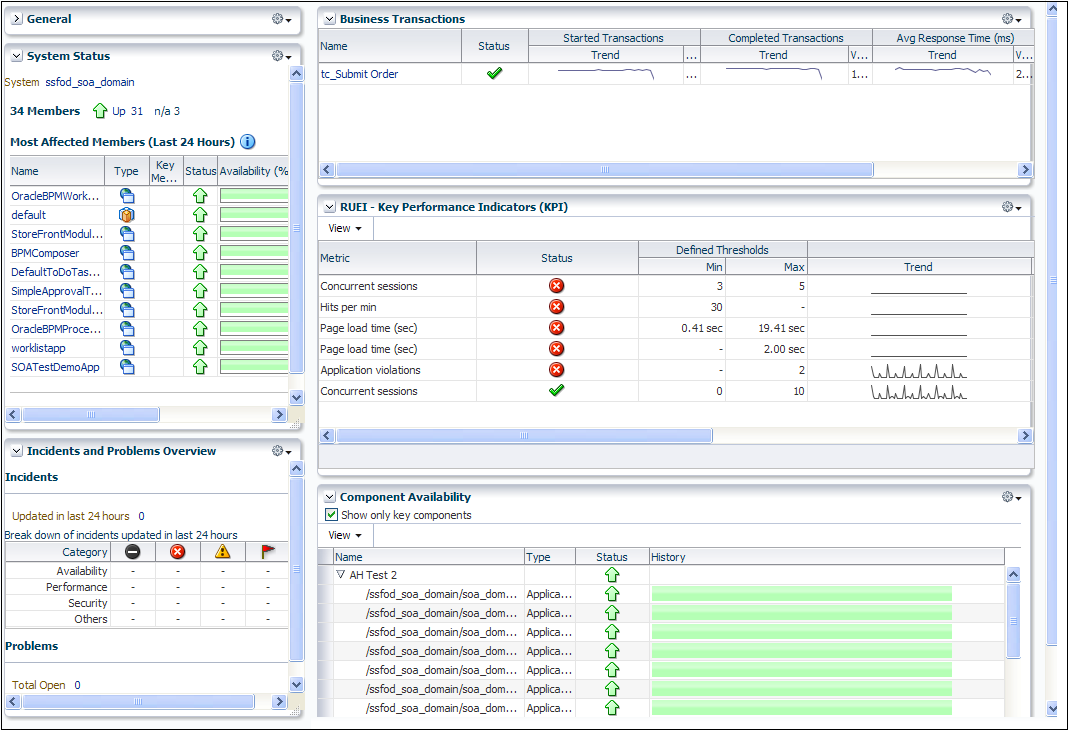The image size is (1068, 730).
Task: Click the red flag escalation category icon
Action: point(268,552)
